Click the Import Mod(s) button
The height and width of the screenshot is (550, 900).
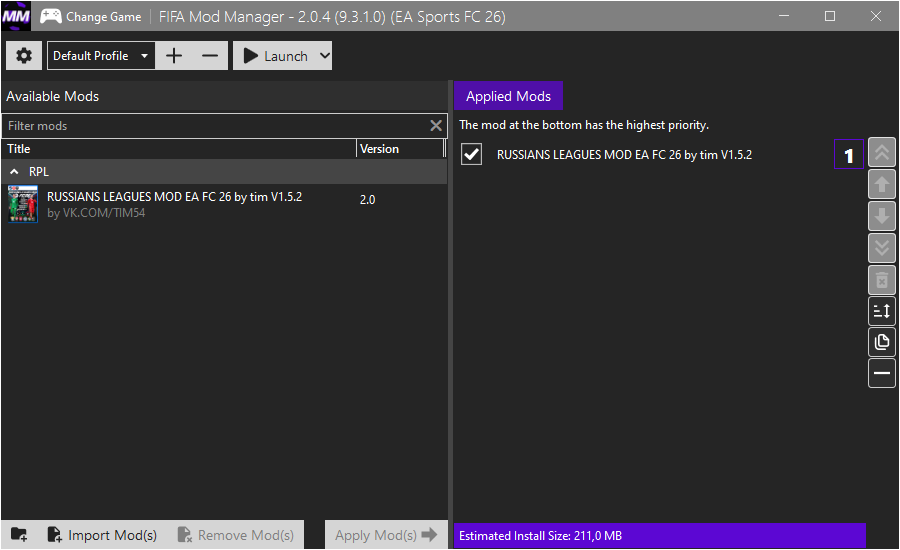(102, 535)
